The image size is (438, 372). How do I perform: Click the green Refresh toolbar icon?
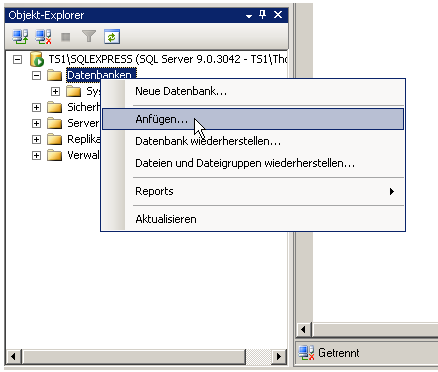coord(112,37)
